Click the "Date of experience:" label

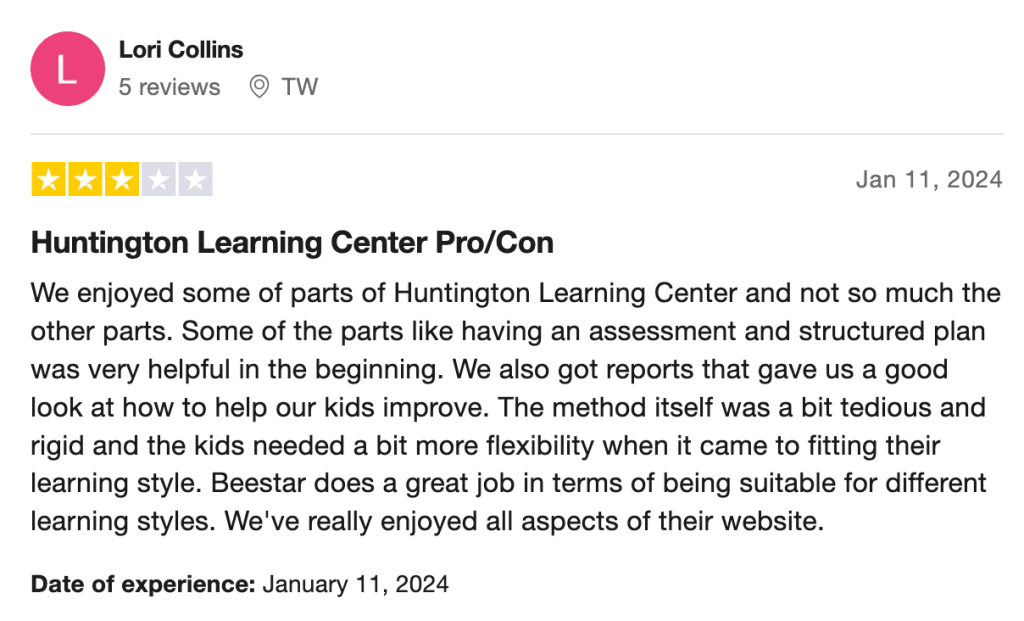[x=143, y=583]
